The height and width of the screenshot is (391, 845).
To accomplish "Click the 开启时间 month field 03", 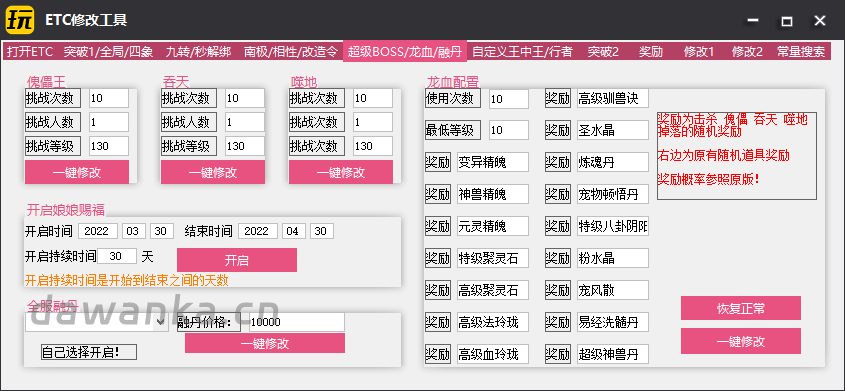I will (134, 231).
